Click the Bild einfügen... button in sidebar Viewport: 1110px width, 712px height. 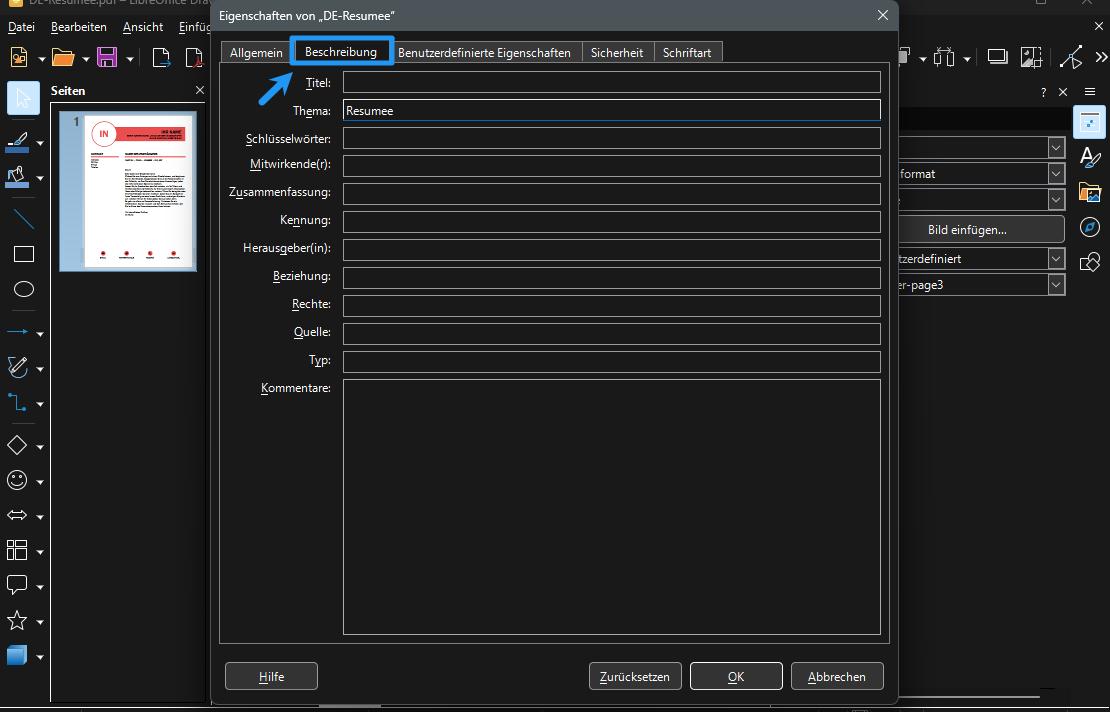point(982,229)
